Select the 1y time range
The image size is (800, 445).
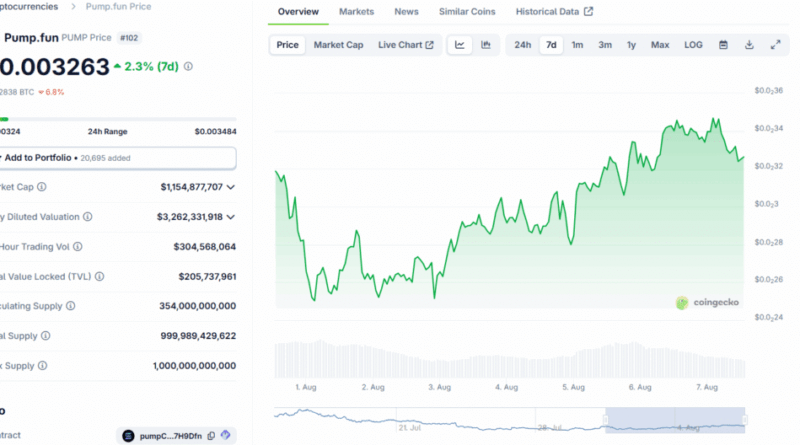pyautogui.click(x=631, y=45)
